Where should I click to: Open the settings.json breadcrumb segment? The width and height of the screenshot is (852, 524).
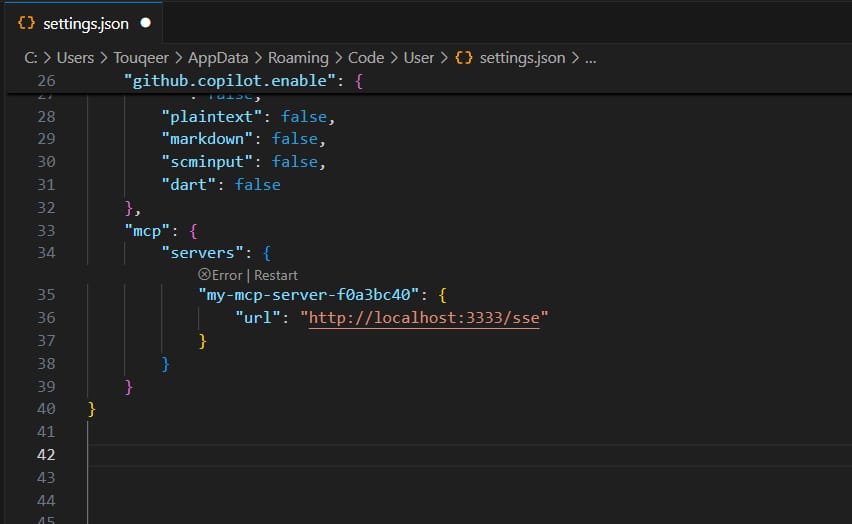point(522,58)
